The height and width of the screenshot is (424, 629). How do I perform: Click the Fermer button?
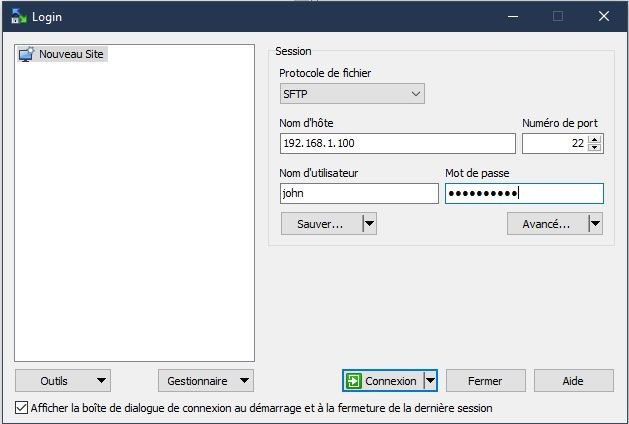[485, 381]
